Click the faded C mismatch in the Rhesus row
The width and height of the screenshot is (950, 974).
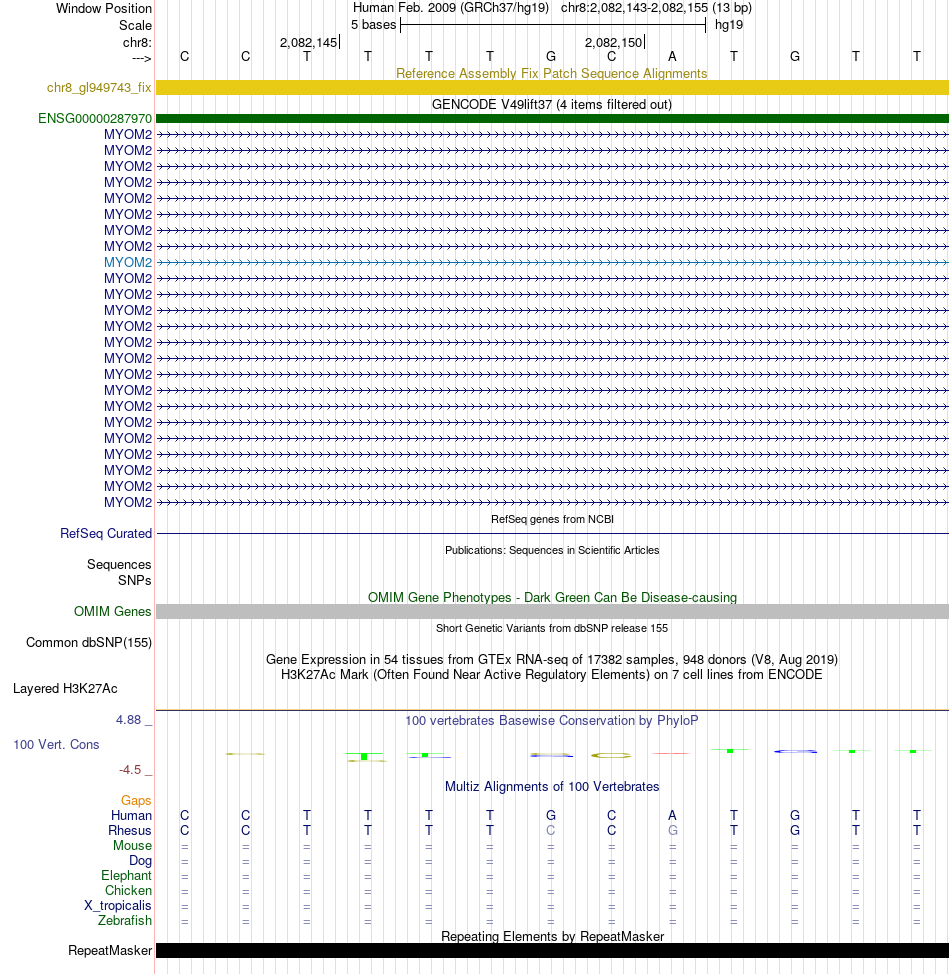pos(550,831)
